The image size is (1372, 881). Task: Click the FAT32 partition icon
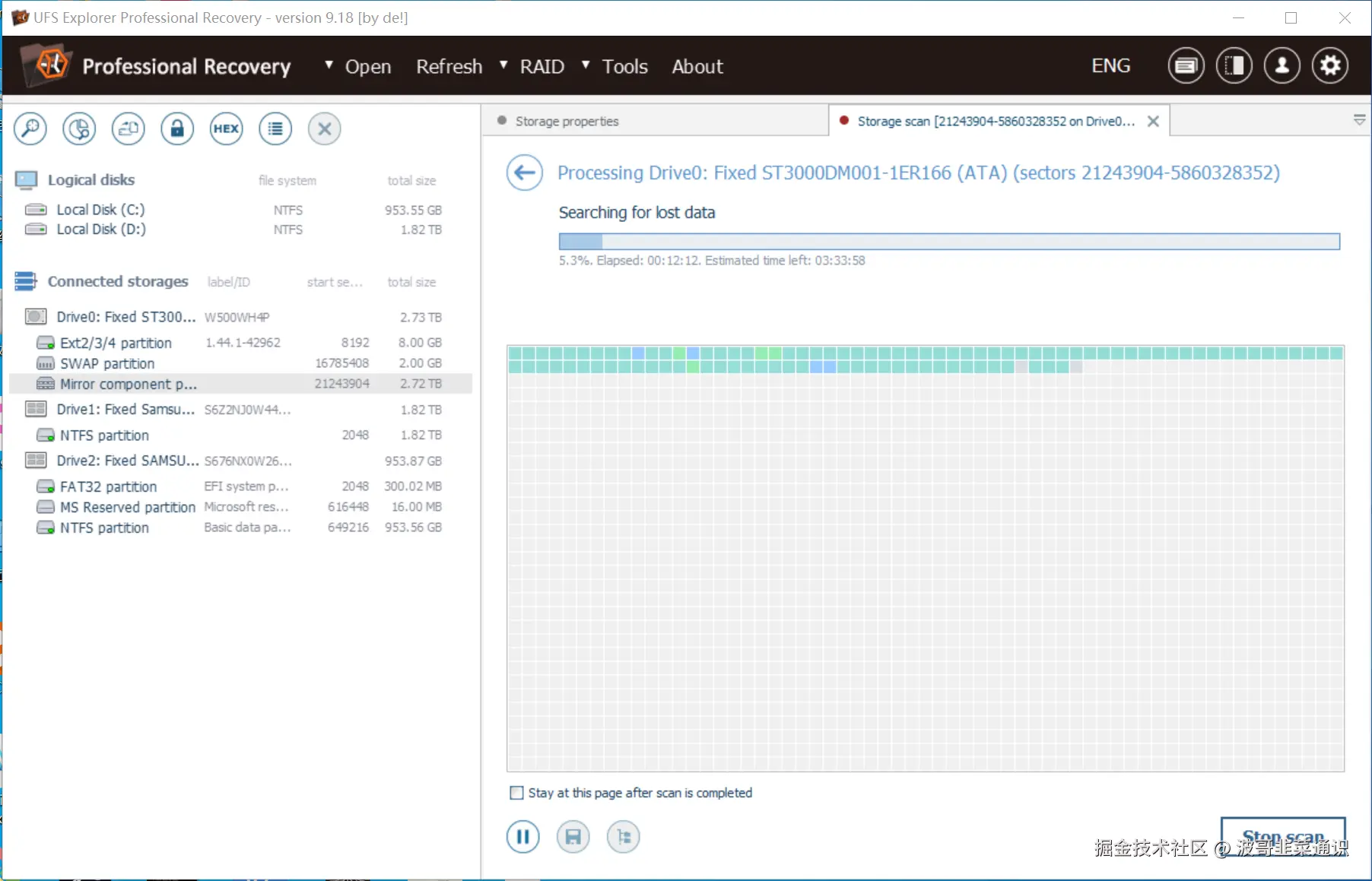(x=46, y=486)
